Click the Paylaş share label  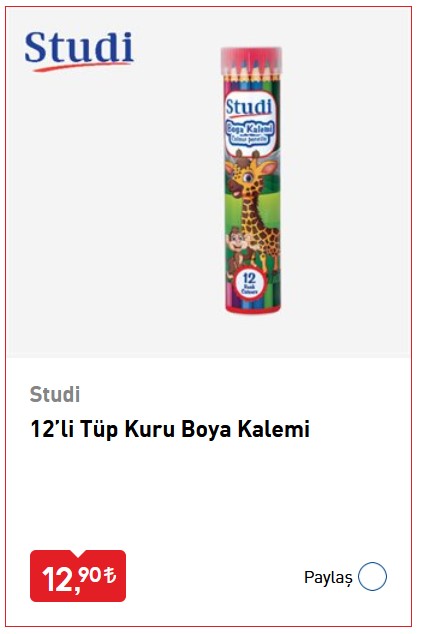point(328,577)
